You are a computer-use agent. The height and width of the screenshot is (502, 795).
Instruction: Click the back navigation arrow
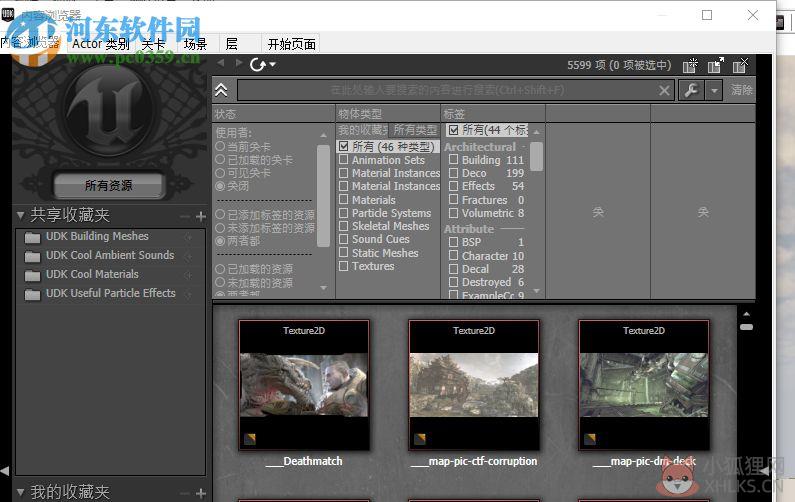pyautogui.click(x=221, y=63)
